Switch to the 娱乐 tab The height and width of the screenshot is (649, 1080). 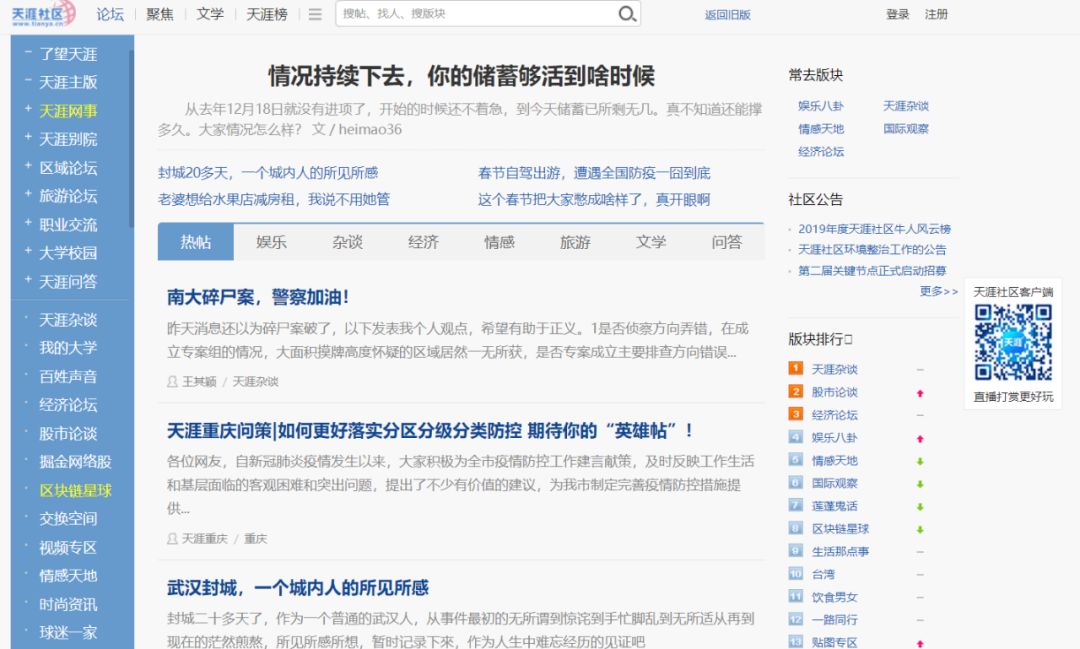point(271,242)
